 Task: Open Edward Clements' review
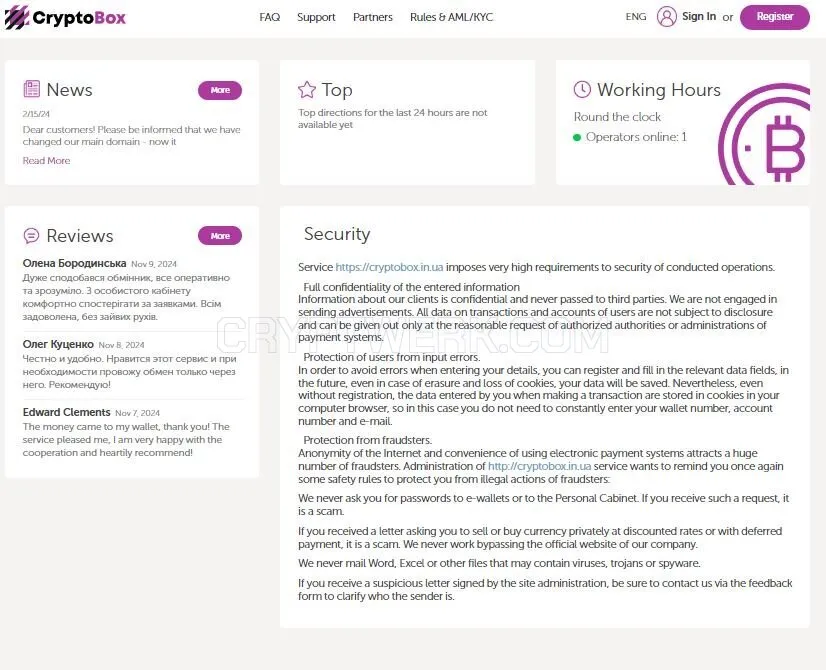126,432
